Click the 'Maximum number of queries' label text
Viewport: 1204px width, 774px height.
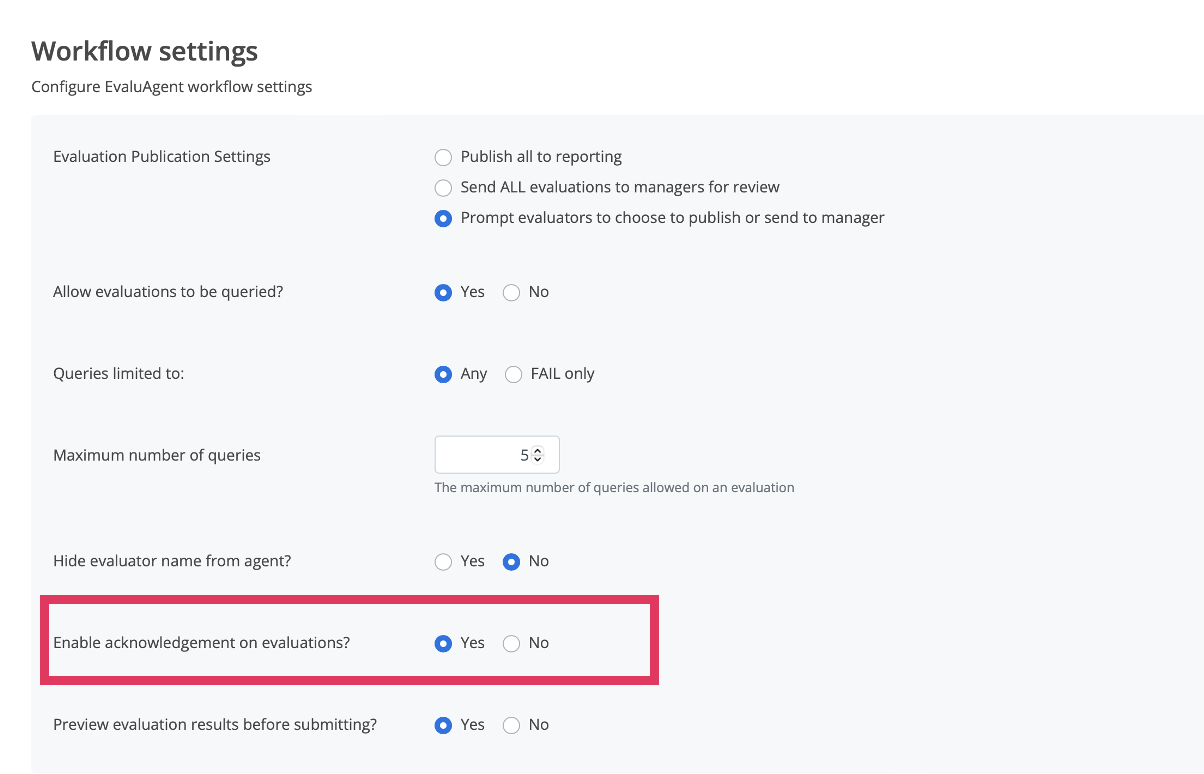pos(157,456)
